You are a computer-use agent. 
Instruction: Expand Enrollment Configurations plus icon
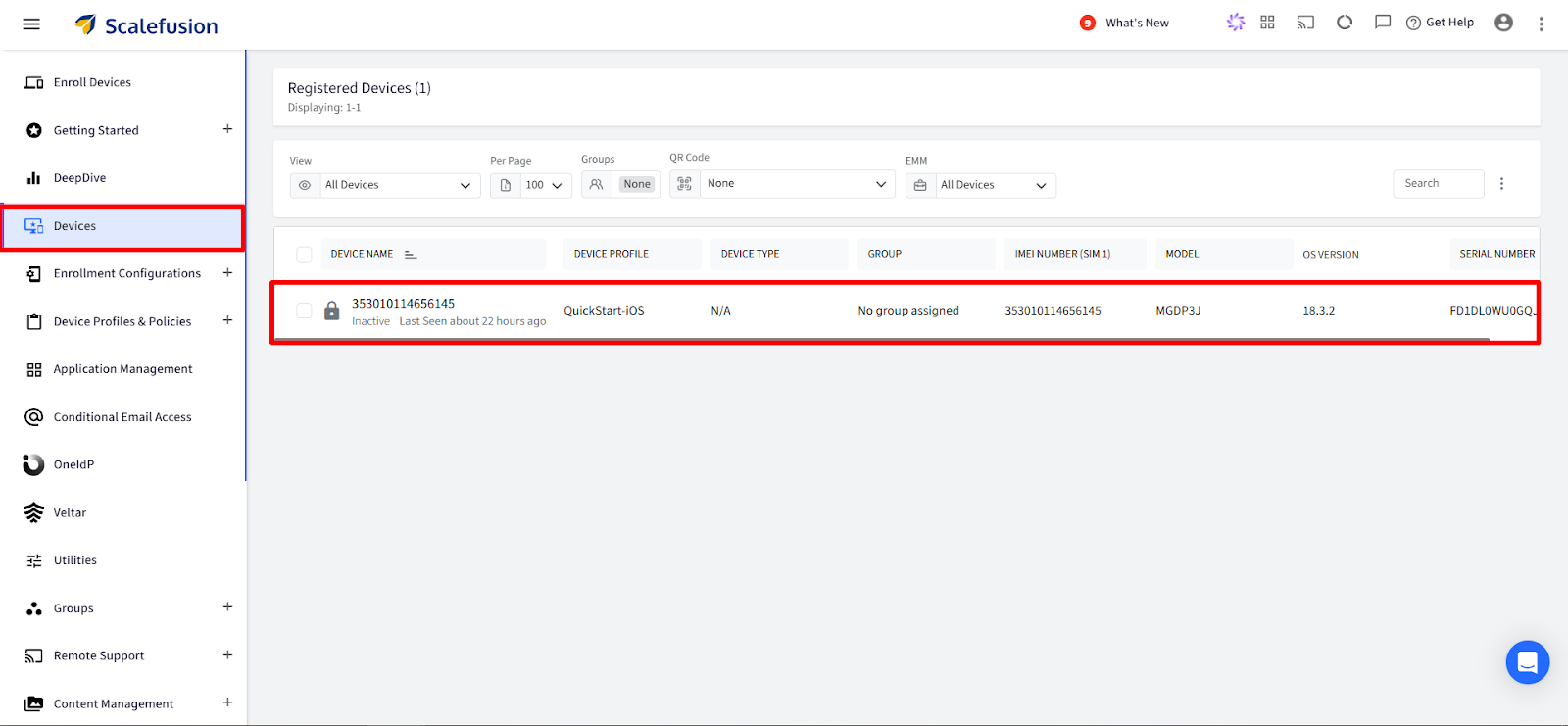pyautogui.click(x=227, y=272)
